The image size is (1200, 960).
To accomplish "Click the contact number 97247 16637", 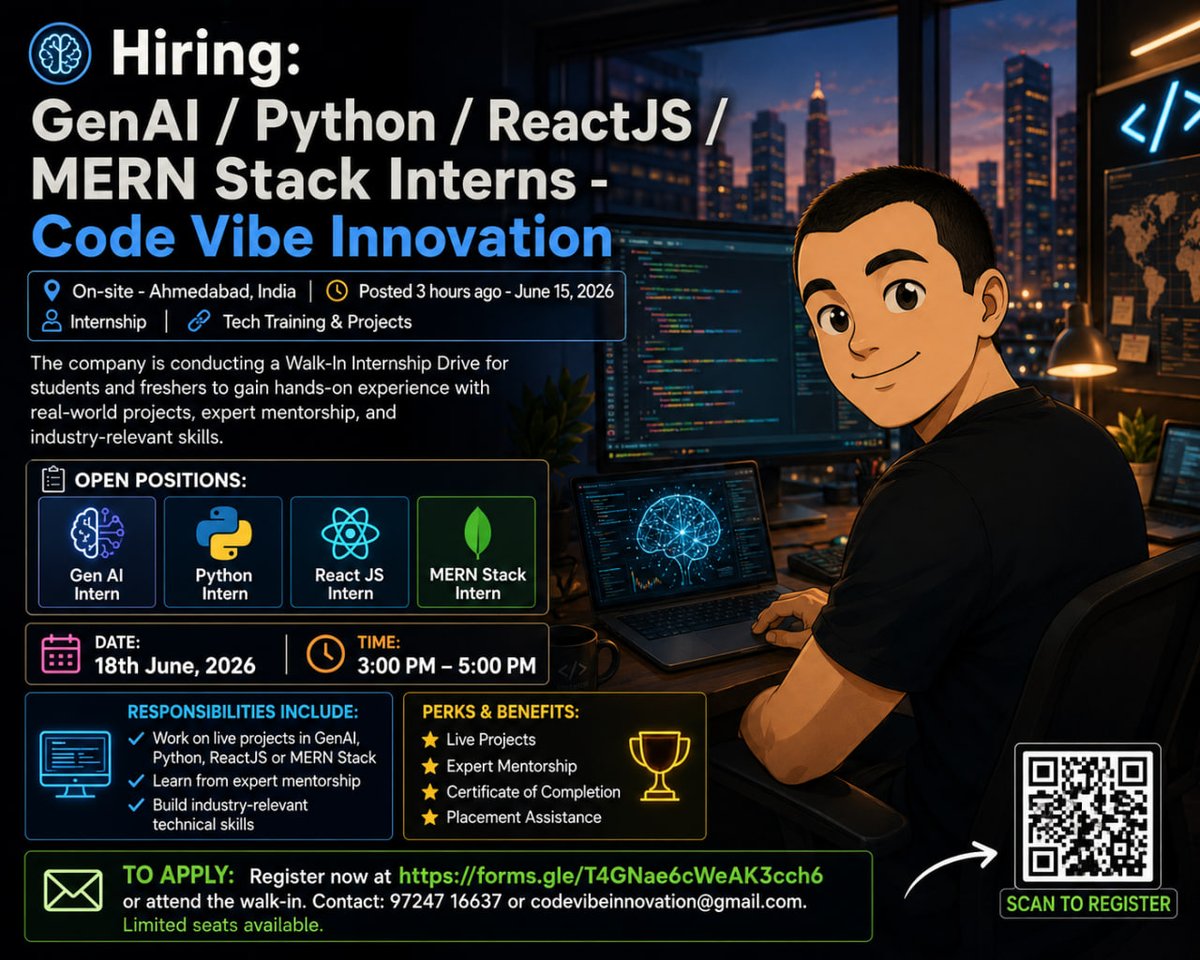I will (444, 902).
